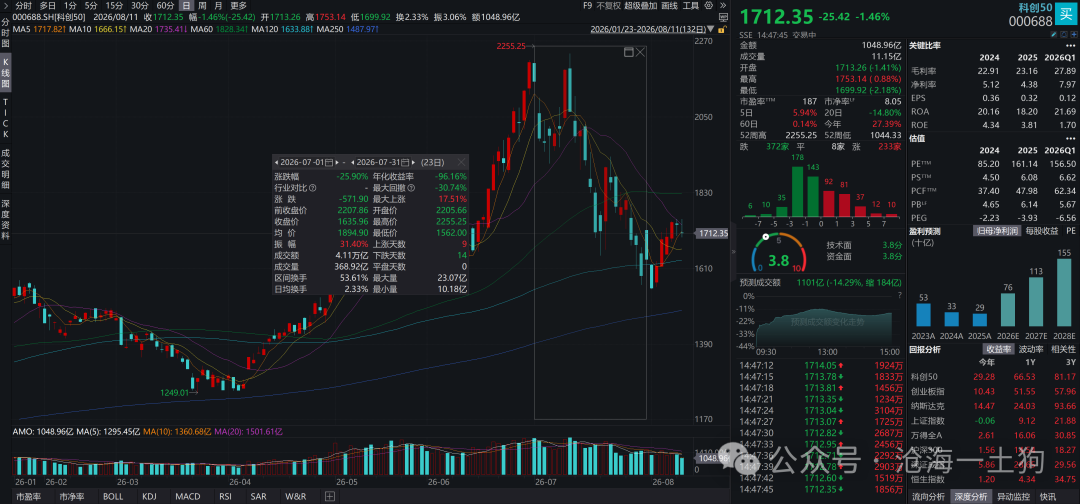
Task: Switch chart to 15分 period
Action: (x=114, y=6)
